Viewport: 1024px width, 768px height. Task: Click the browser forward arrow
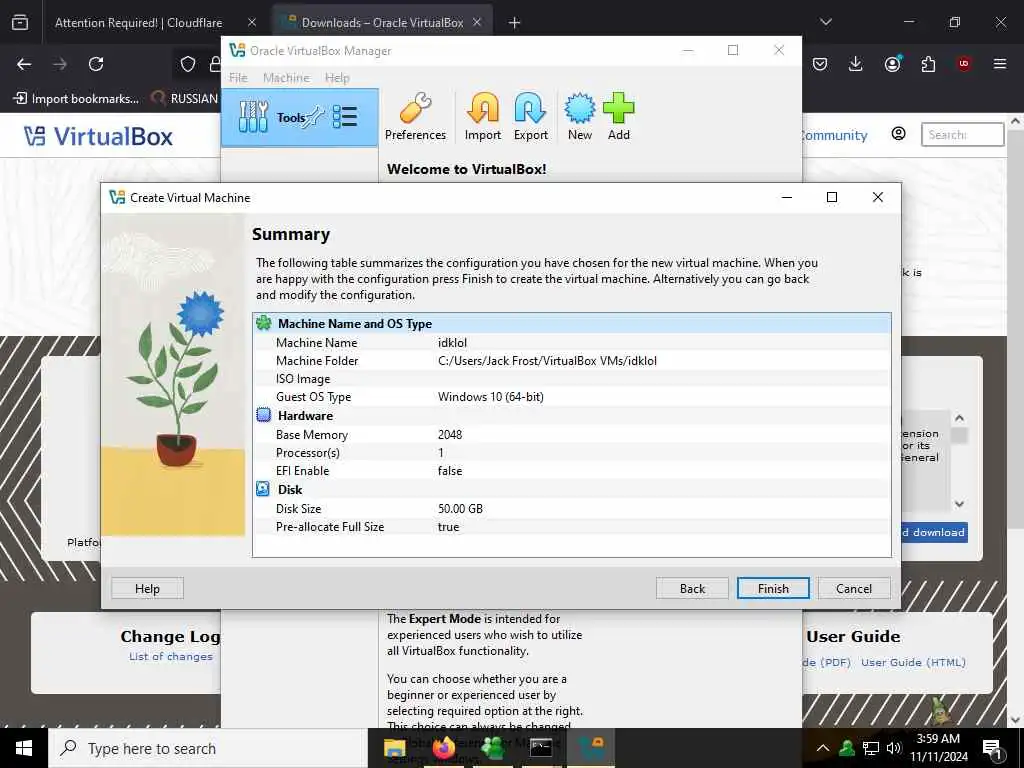tap(60, 64)
